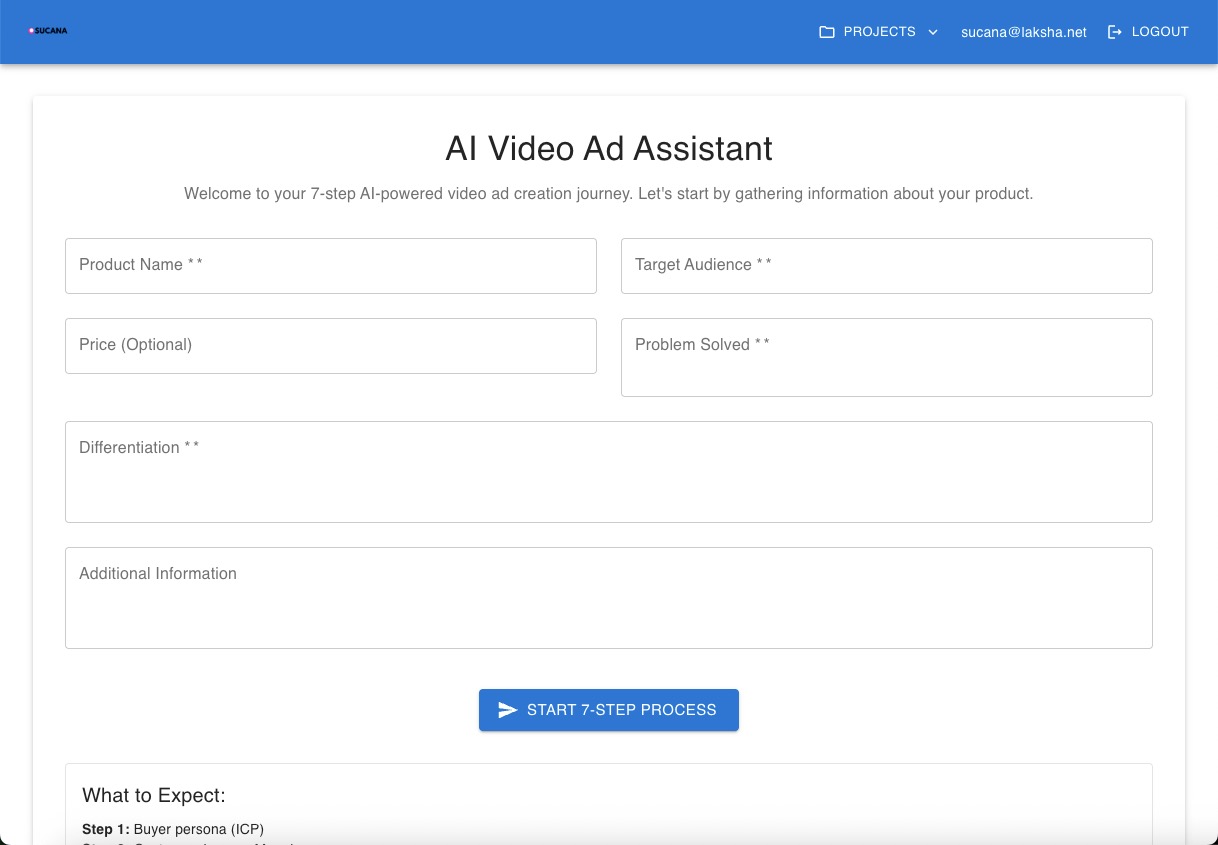Image resolution: width=1218 pixels, height=845 pixels.
Task: Select the Additional Information text box
Action: point(609,598)
